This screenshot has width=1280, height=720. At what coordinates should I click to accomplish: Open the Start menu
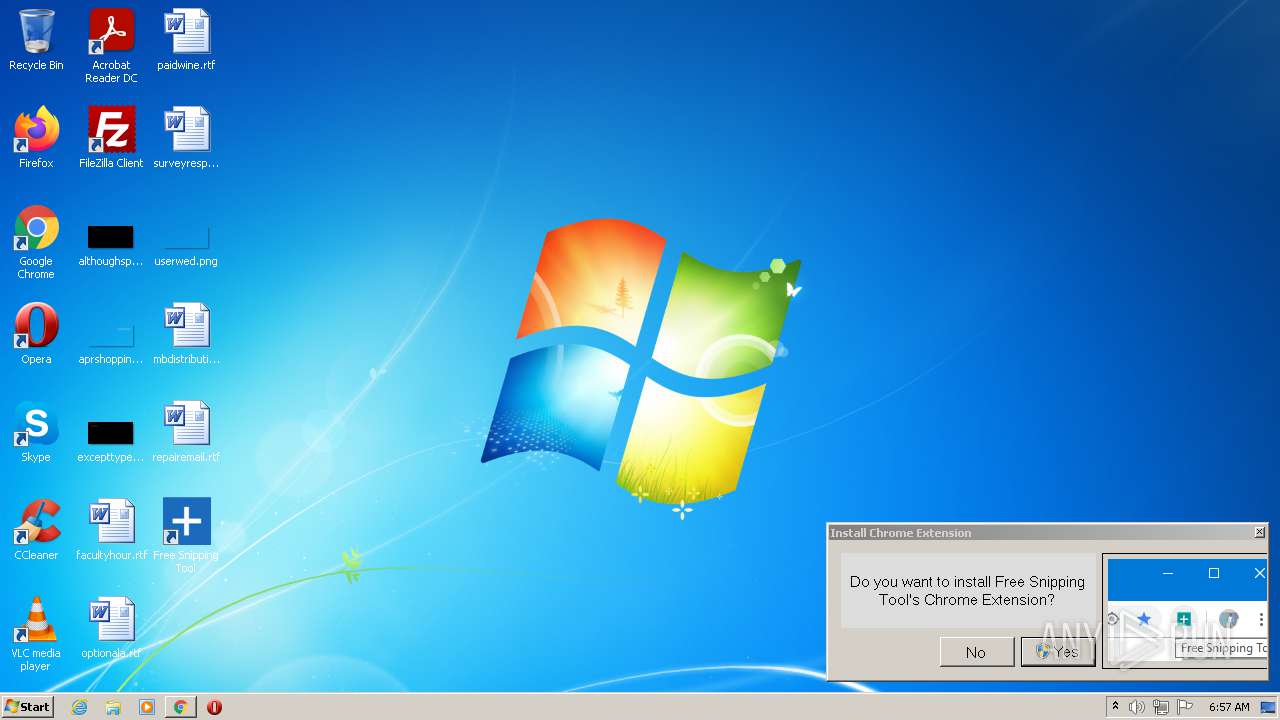[28, 707]
